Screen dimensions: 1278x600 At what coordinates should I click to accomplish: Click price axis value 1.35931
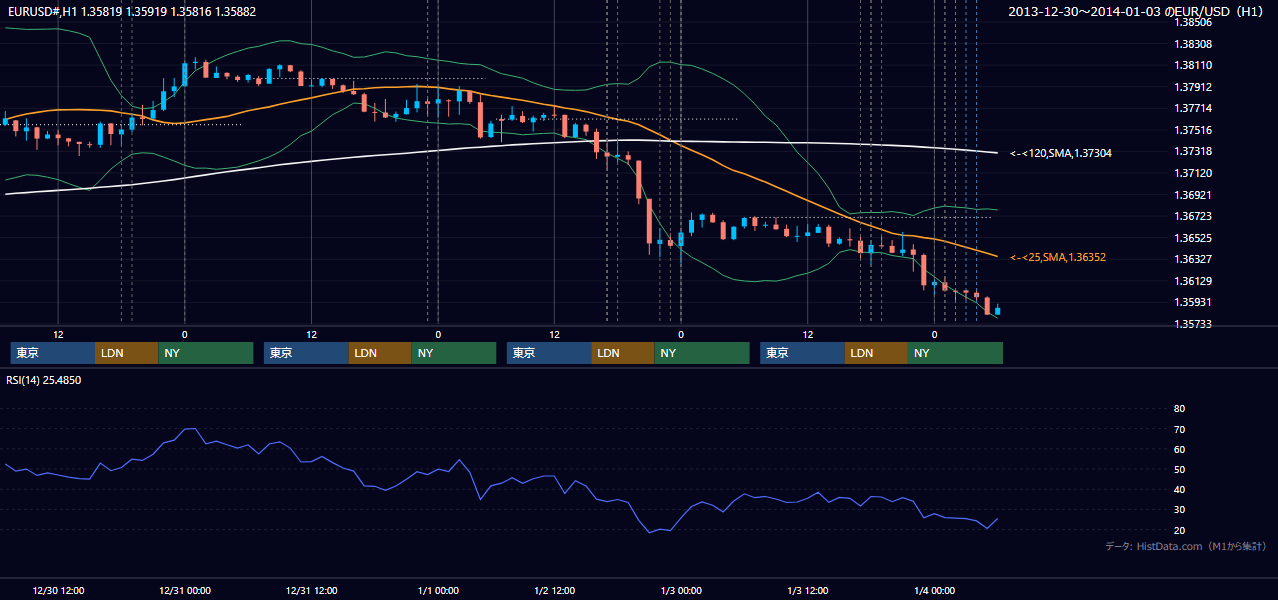tap(1192, 302)
